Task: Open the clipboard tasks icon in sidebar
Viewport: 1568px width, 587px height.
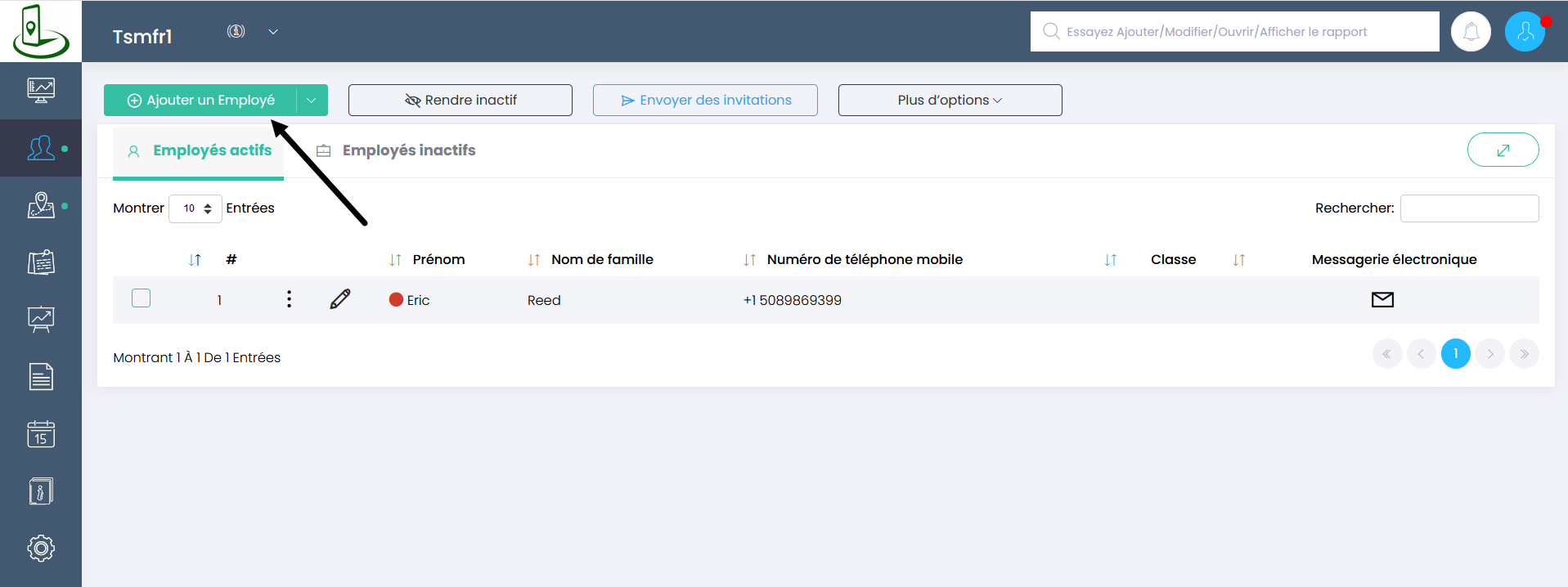Action: pos(41,262)
